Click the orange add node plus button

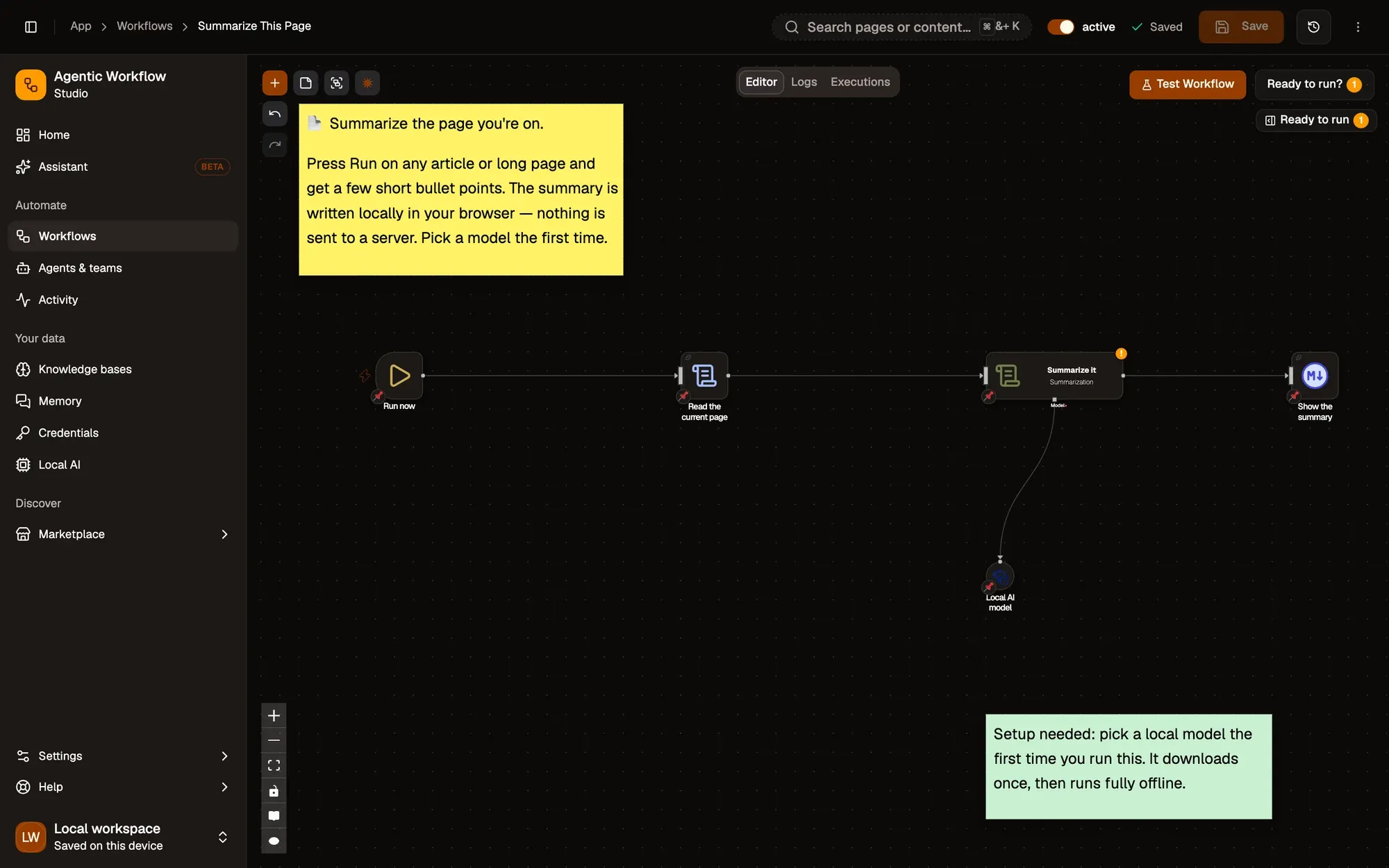tap(274, 83)
